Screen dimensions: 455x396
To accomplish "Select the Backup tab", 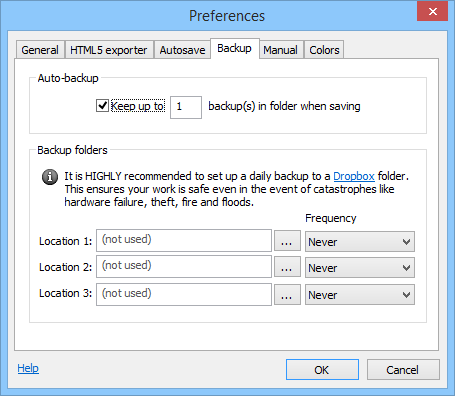I will pos(235,49).
